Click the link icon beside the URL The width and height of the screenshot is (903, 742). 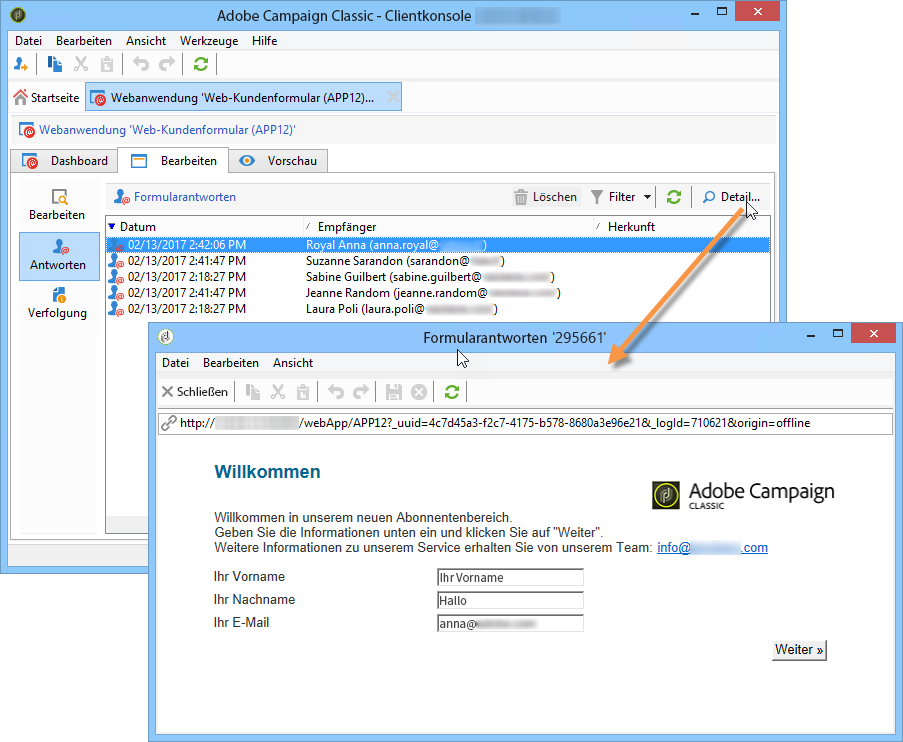coord(169,423)
